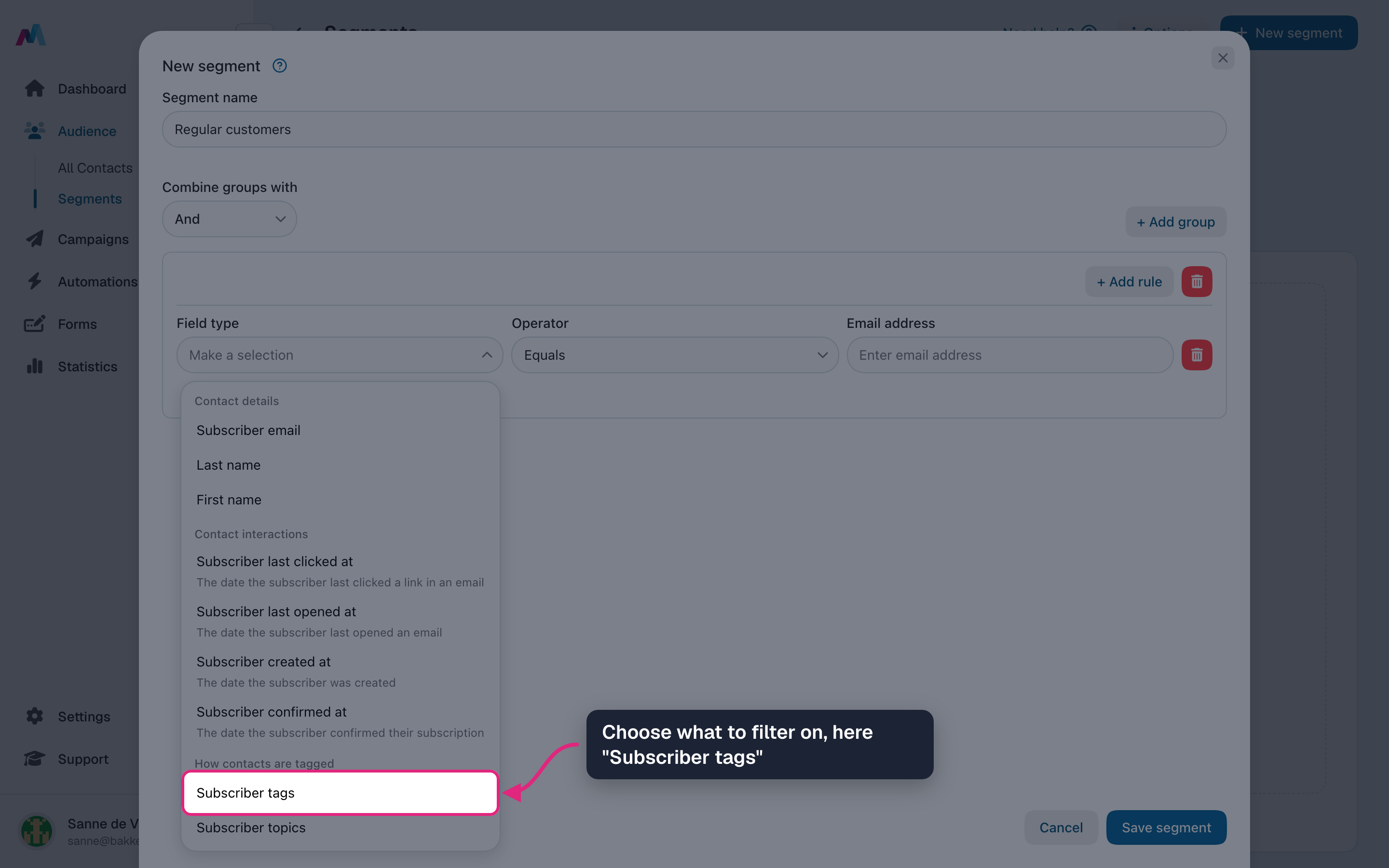Image resolution: width=1389 pixels, height=868 pixels.
Task: Click the Forms edit icon
Action: 34,324
